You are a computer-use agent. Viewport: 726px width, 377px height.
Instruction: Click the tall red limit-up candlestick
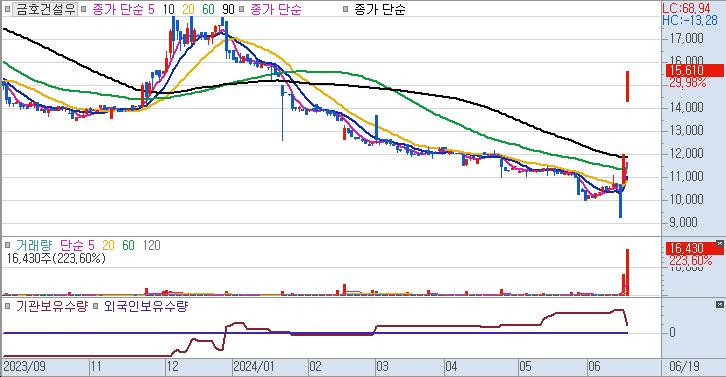pos(627,86)
